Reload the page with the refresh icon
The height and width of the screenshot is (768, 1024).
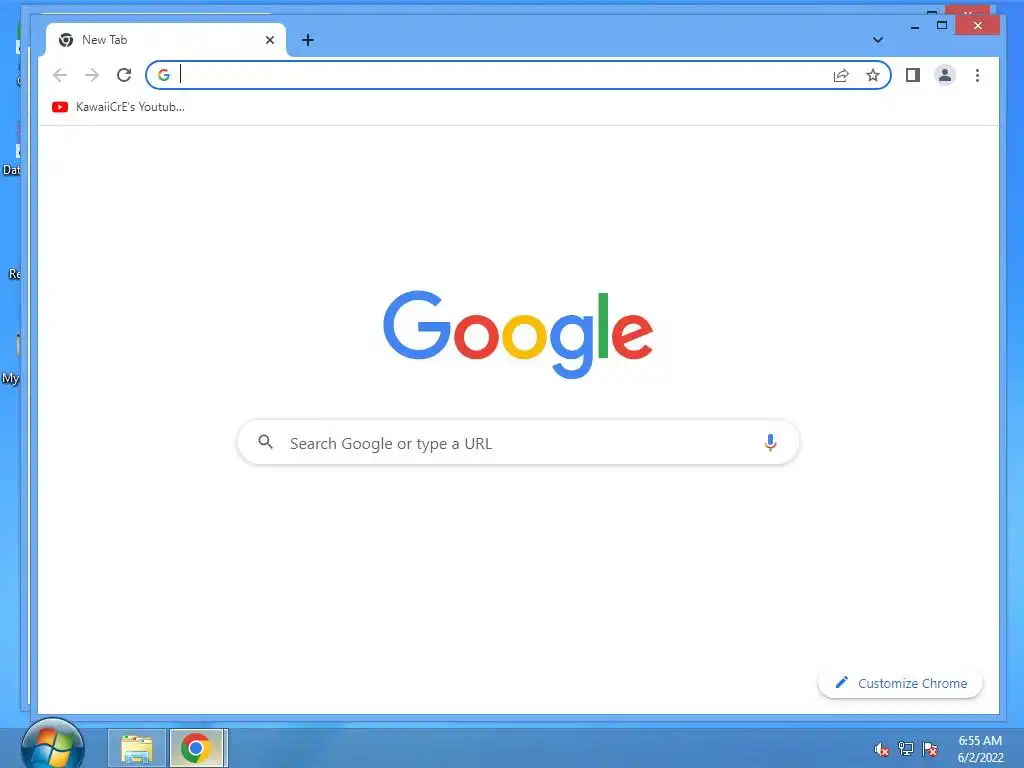click(124, 75)
